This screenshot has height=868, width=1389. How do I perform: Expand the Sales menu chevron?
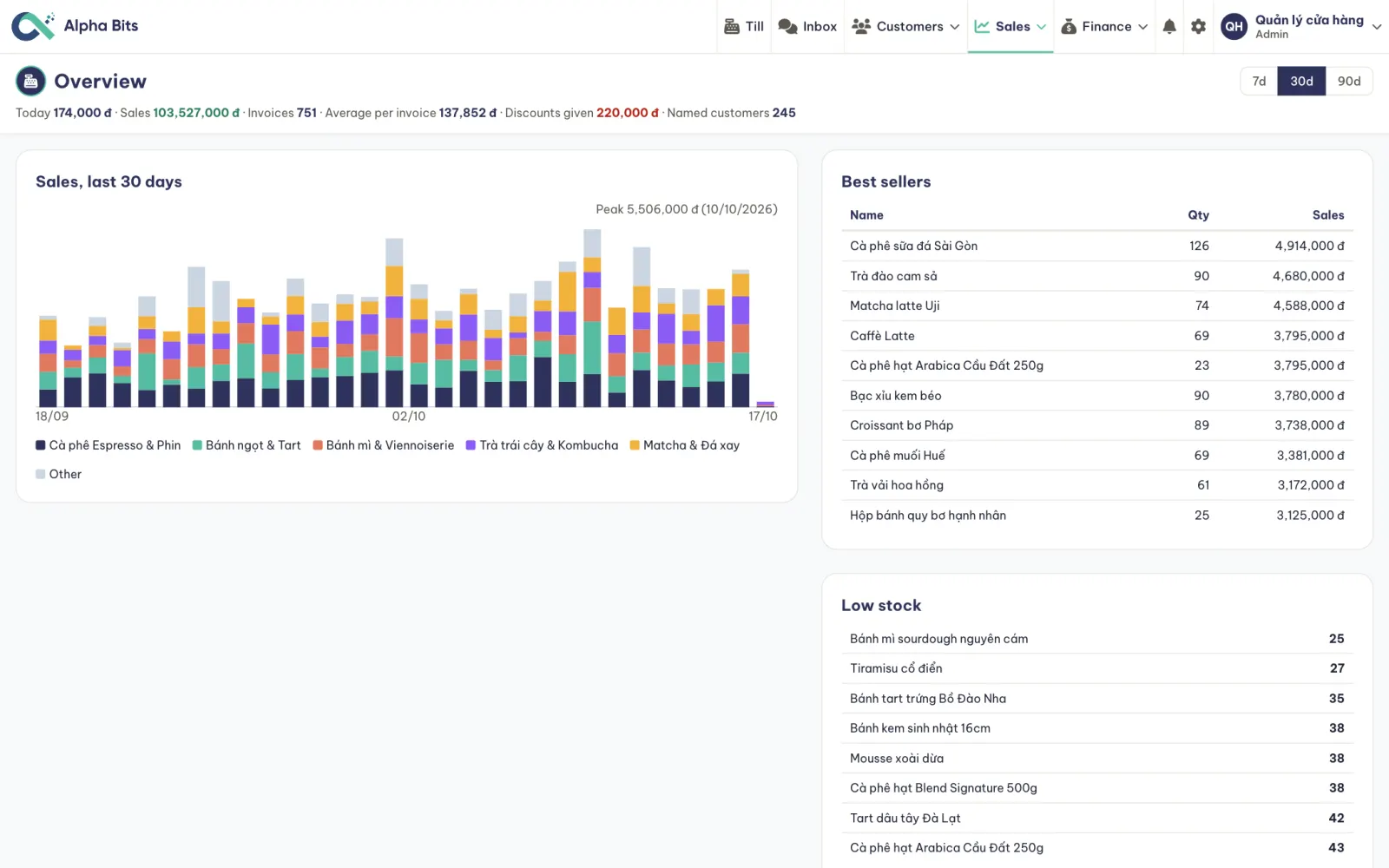tap(1041, 27)
